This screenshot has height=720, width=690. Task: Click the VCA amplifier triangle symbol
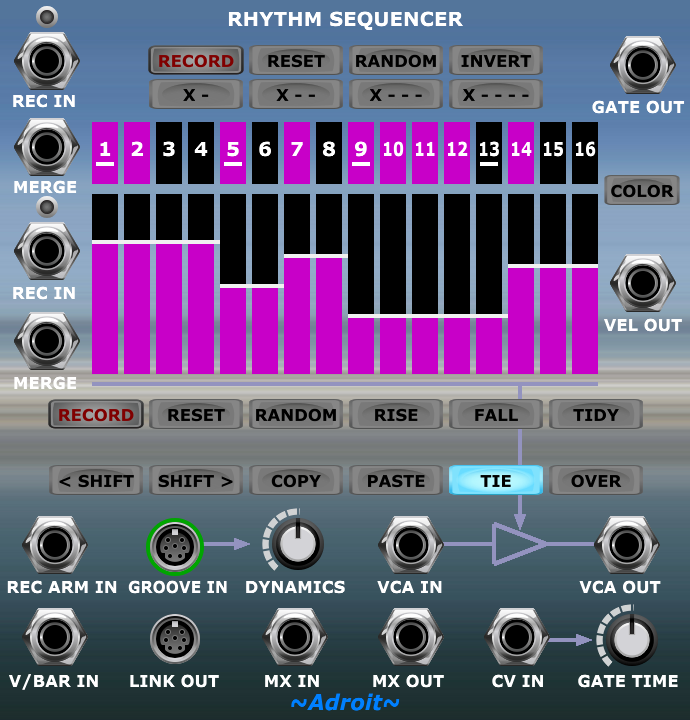[x=519, y=544]
